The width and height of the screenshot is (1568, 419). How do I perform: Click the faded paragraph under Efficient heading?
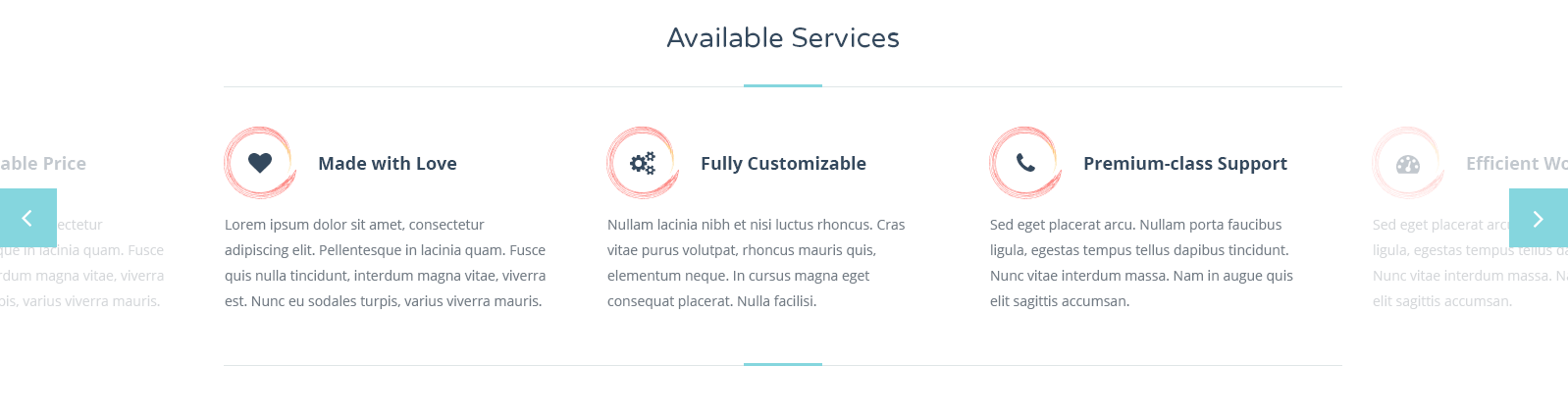tap(1470, 263)
